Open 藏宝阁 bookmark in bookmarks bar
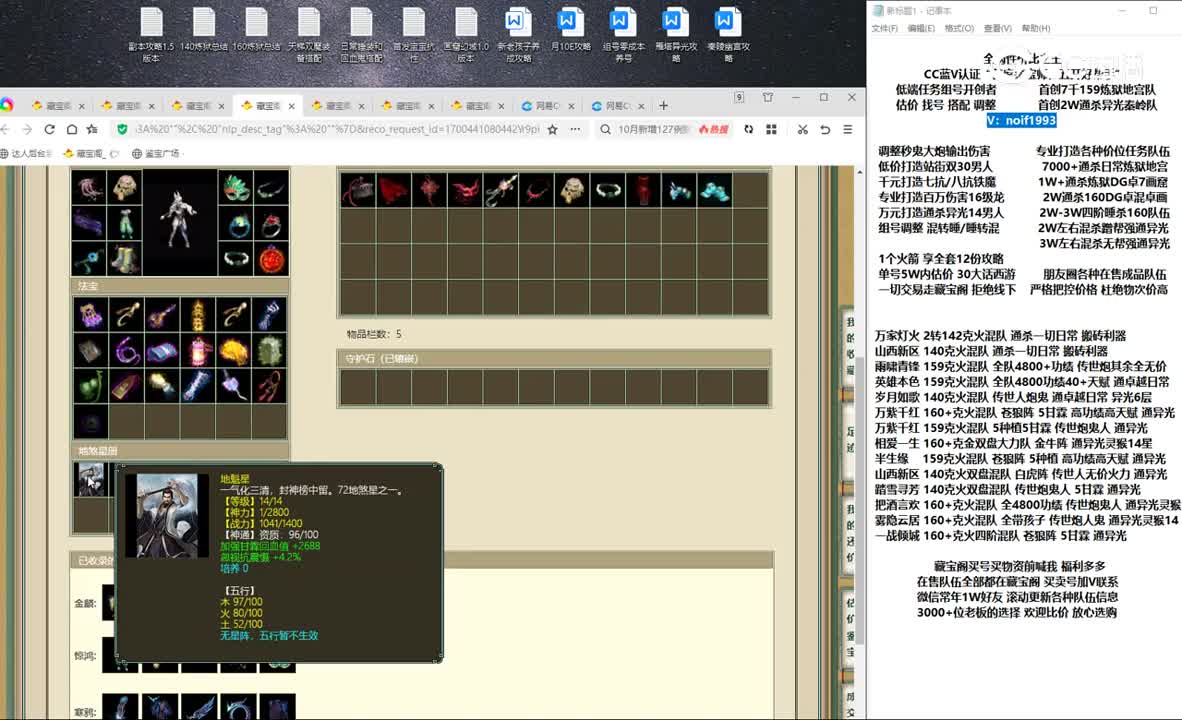Viewport: 1182px width, 720px height. coord(90,153)
